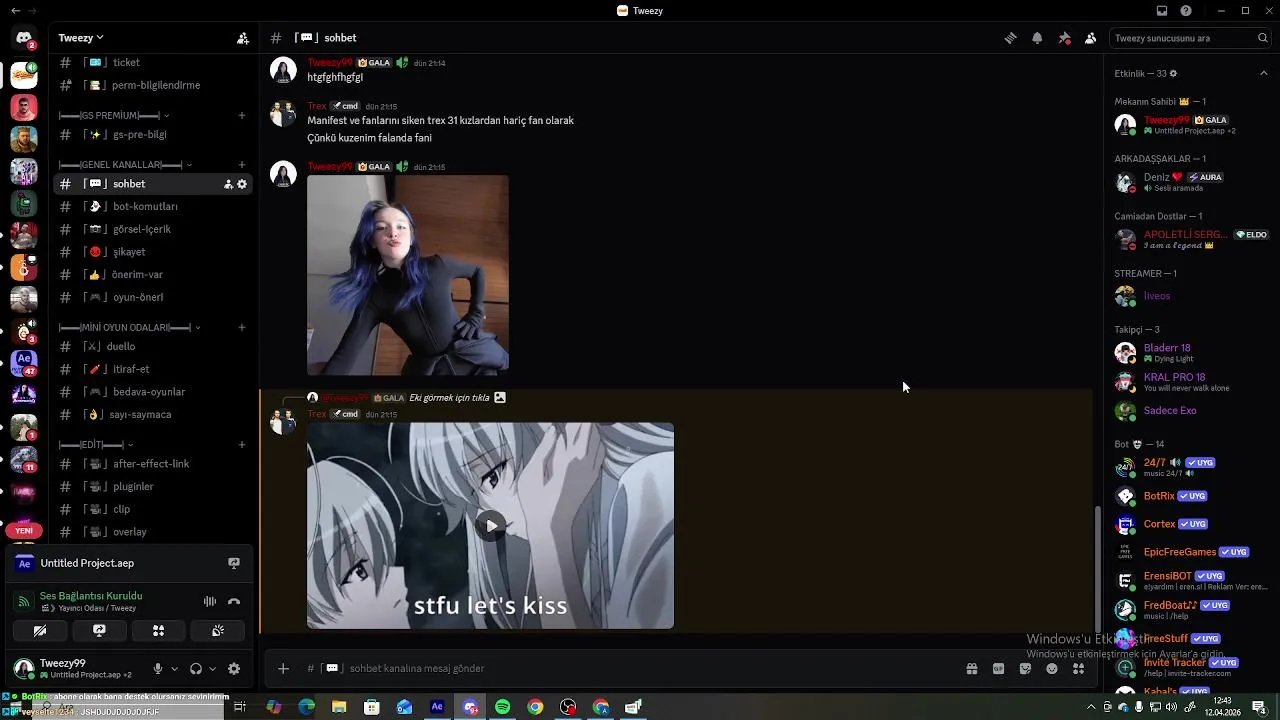The width and height of the screenshot is (1280, 720).
Task: Play the stfu let's kiss video
Action: (x=490, y=526)
